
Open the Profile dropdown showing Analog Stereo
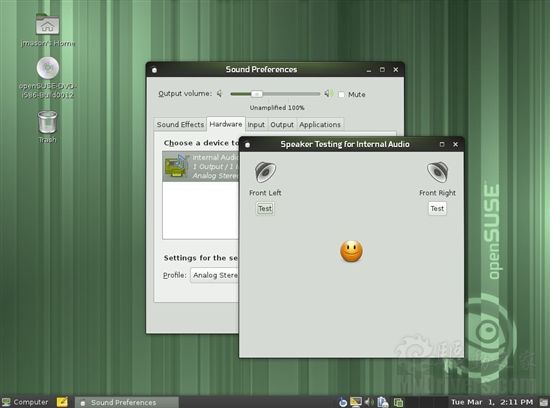coord(215,275)
